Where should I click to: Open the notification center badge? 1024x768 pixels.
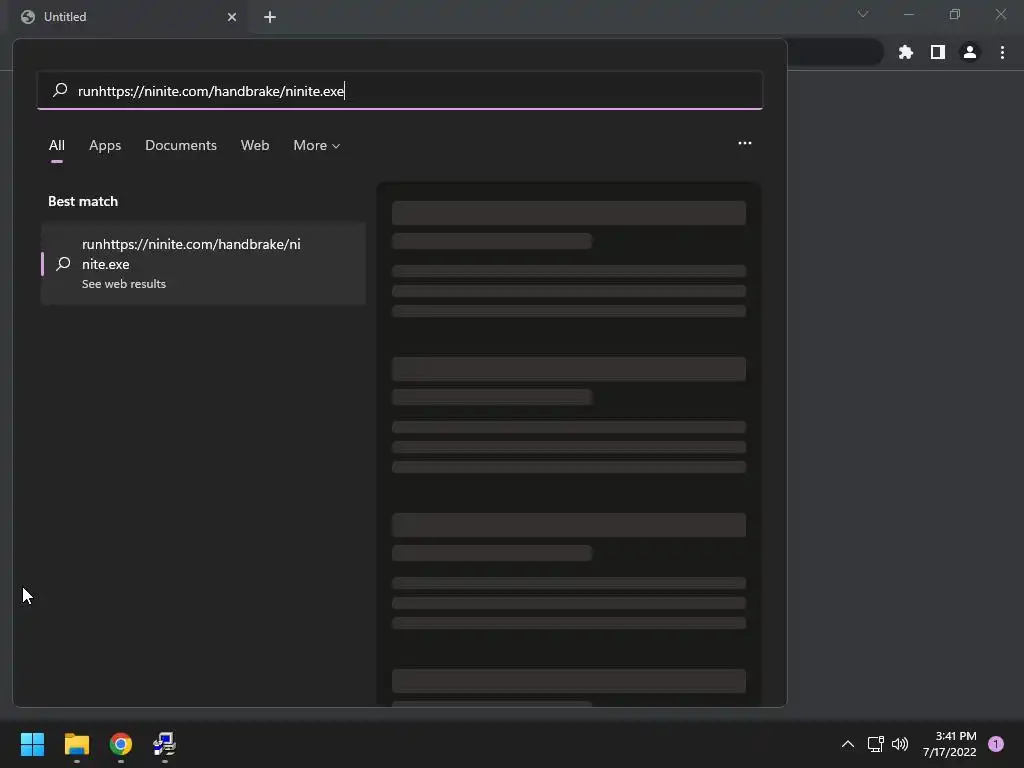[995, 744]
